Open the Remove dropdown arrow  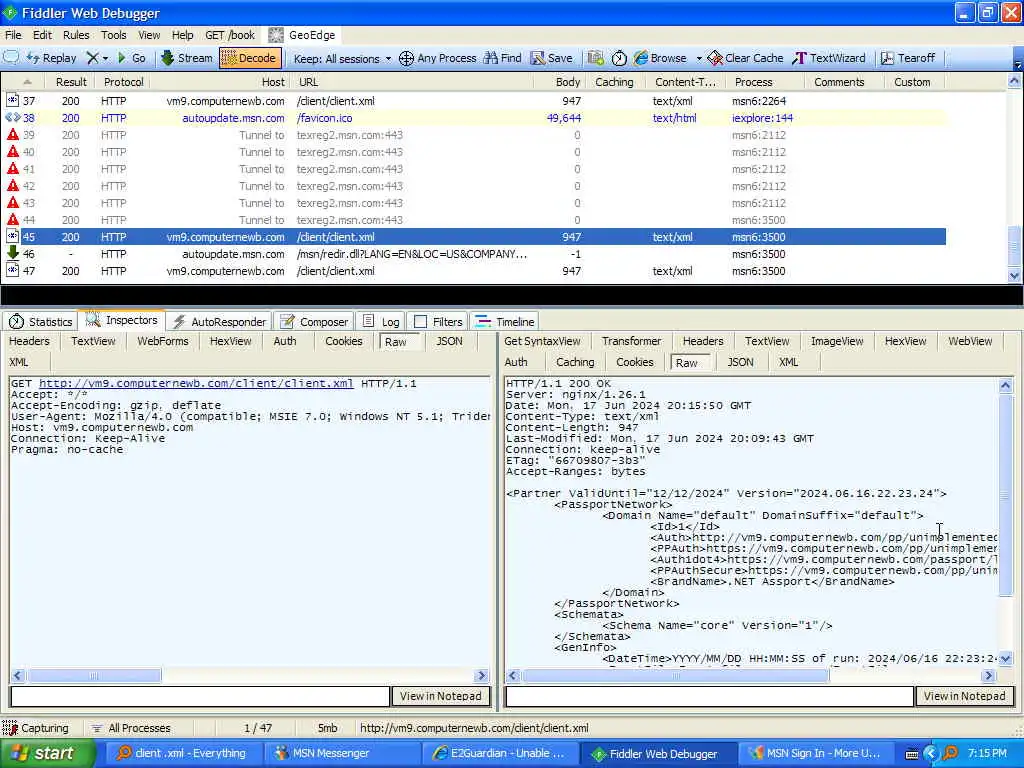click(105, 59)
